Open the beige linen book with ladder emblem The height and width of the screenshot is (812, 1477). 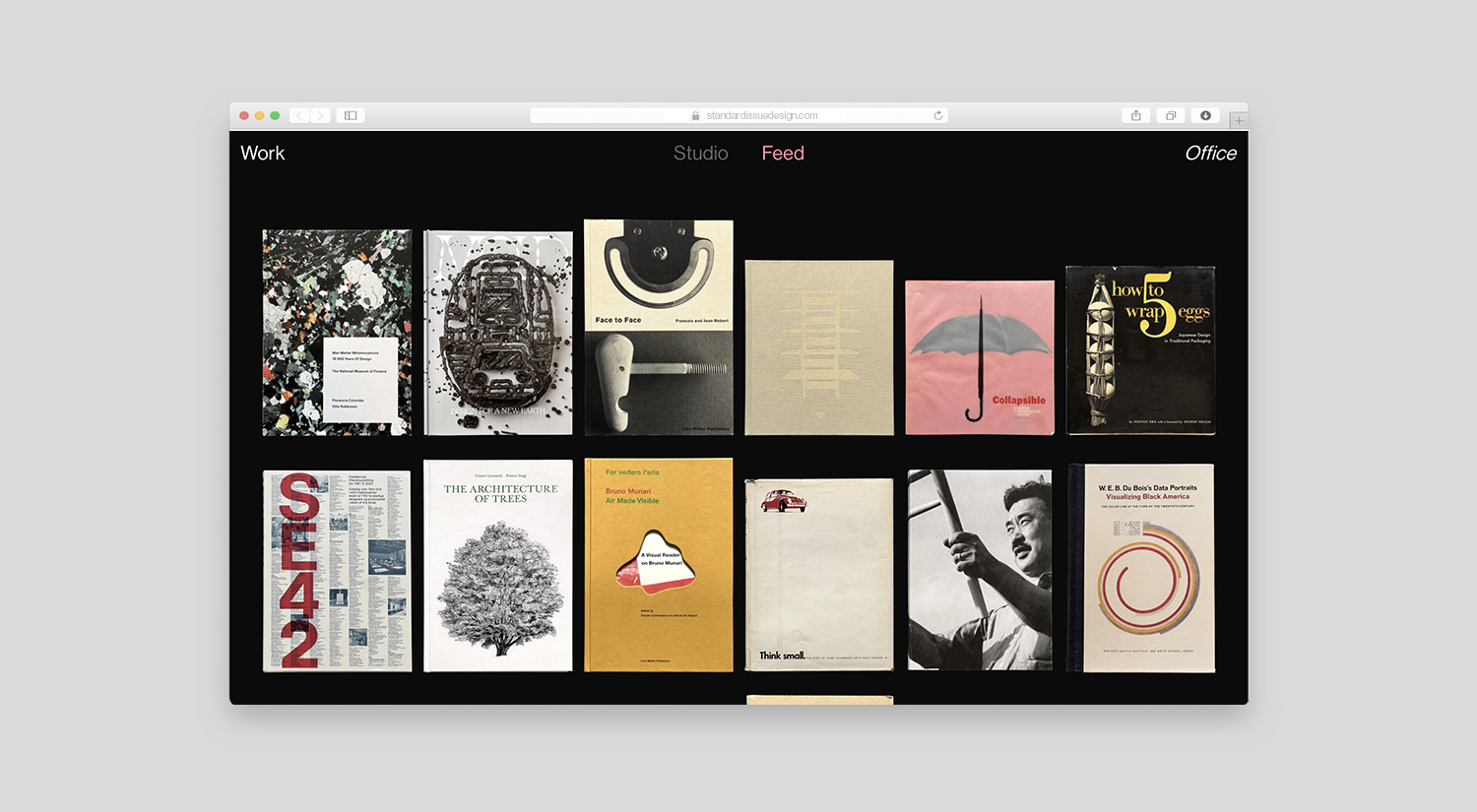tap(819, 347)
